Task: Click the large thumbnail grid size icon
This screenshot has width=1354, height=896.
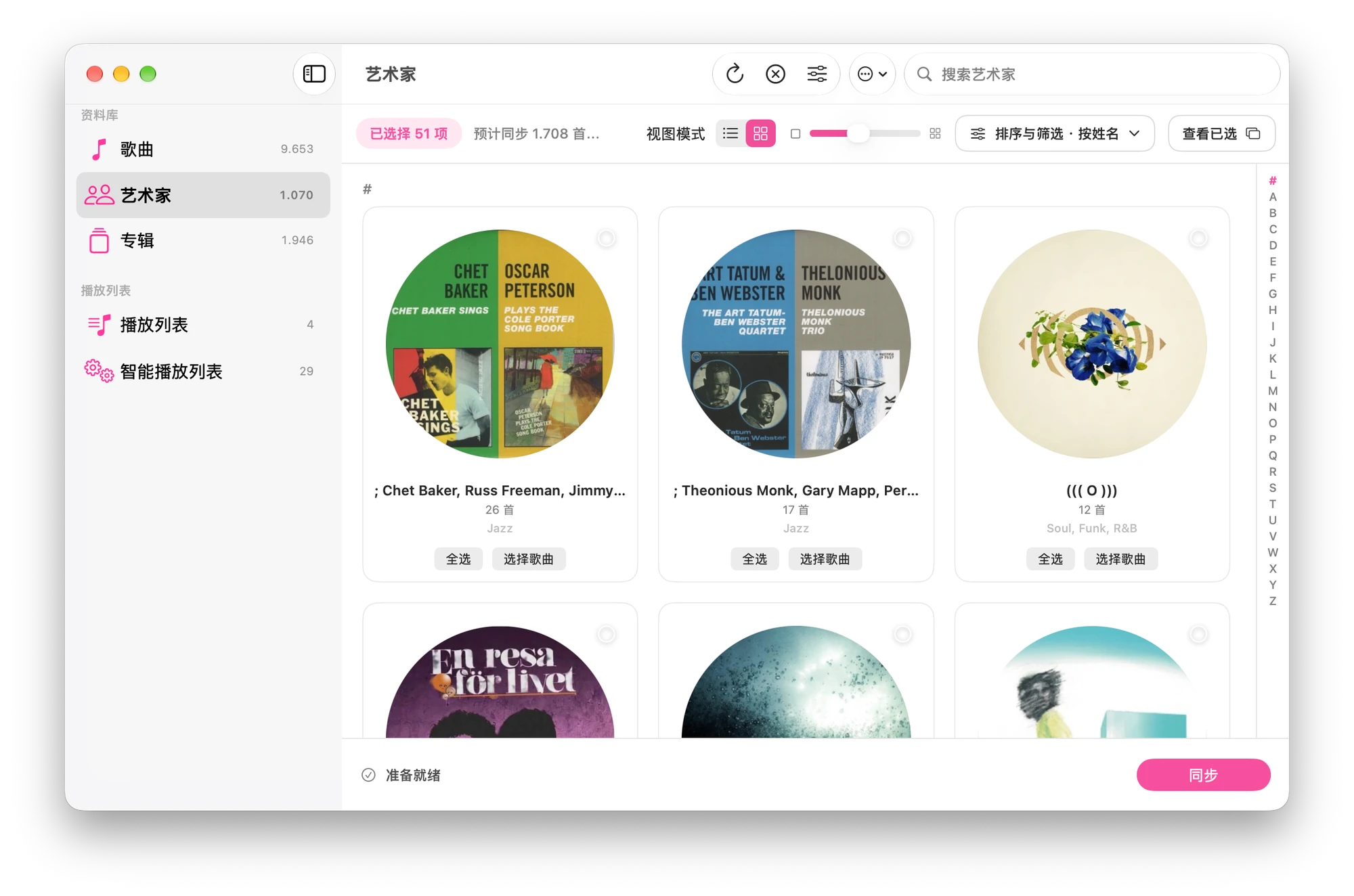Action: click(935, 133)
